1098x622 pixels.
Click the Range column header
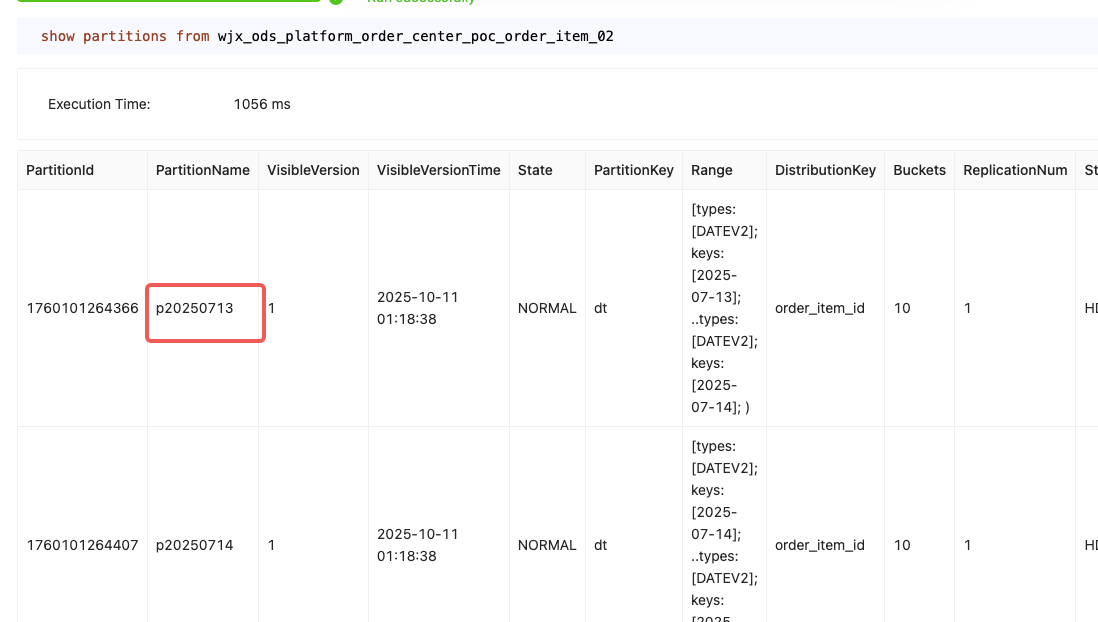(x=712, y=170)
